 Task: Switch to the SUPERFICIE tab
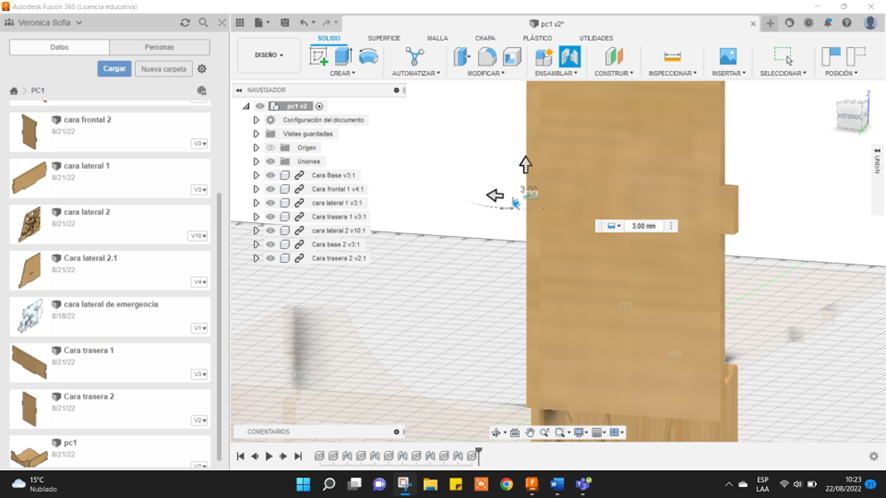point(384,38)
